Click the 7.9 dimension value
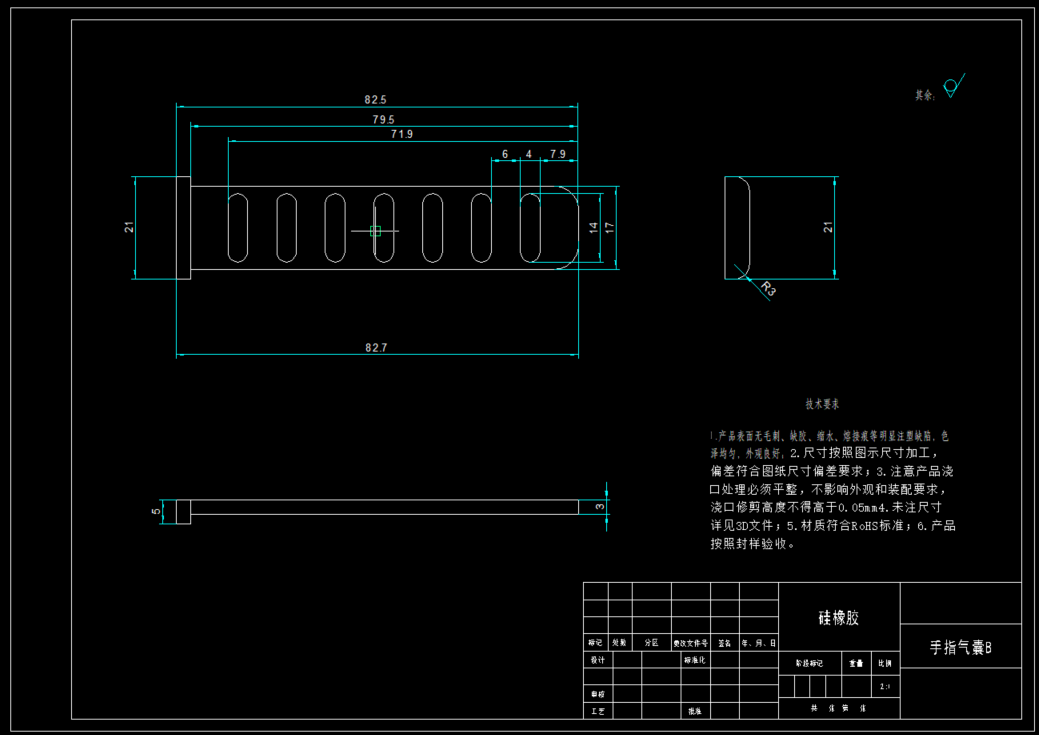The width and height of the screenshot is (1039, 735). (x=558, y=154)
